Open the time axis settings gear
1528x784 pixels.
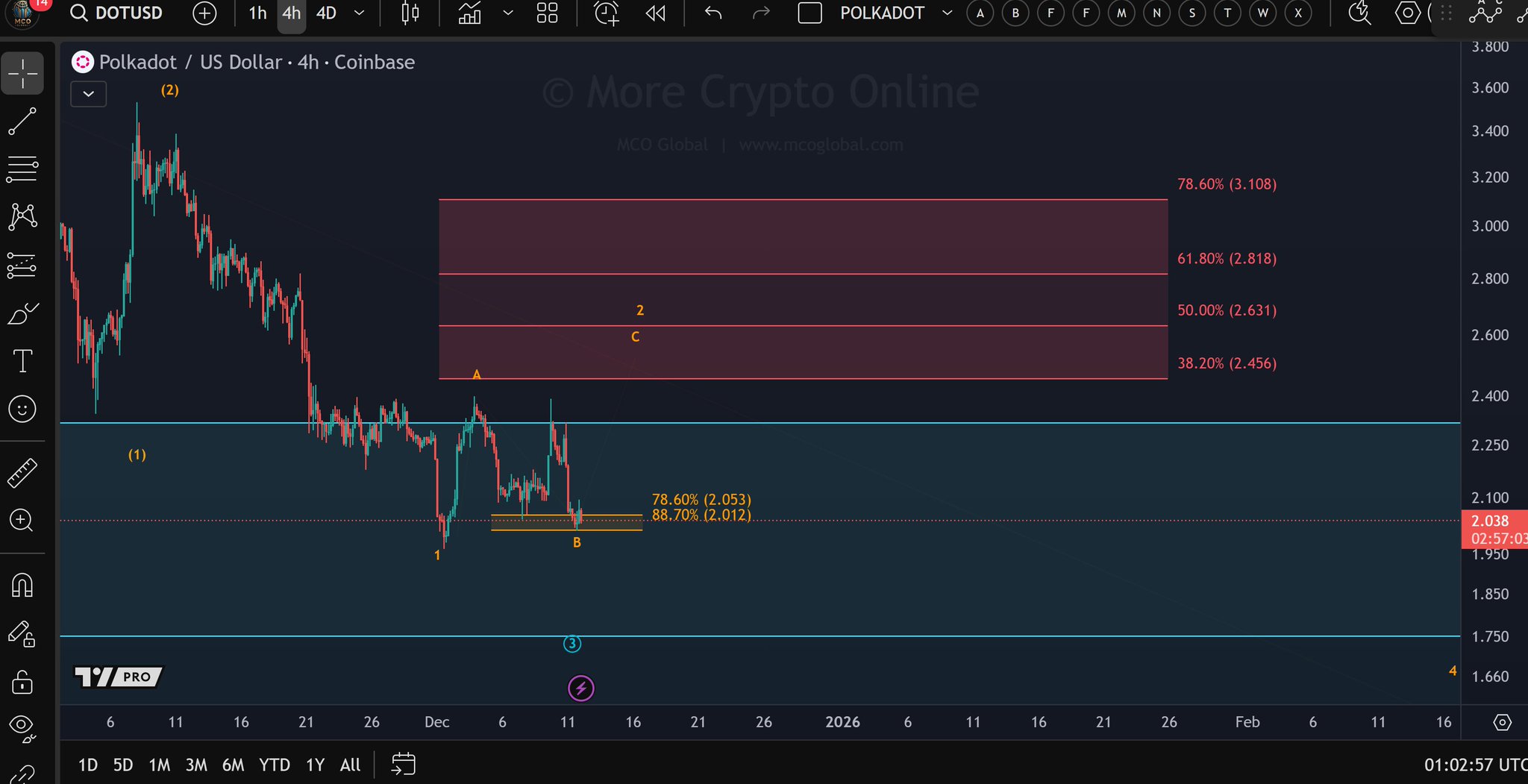1503,722
